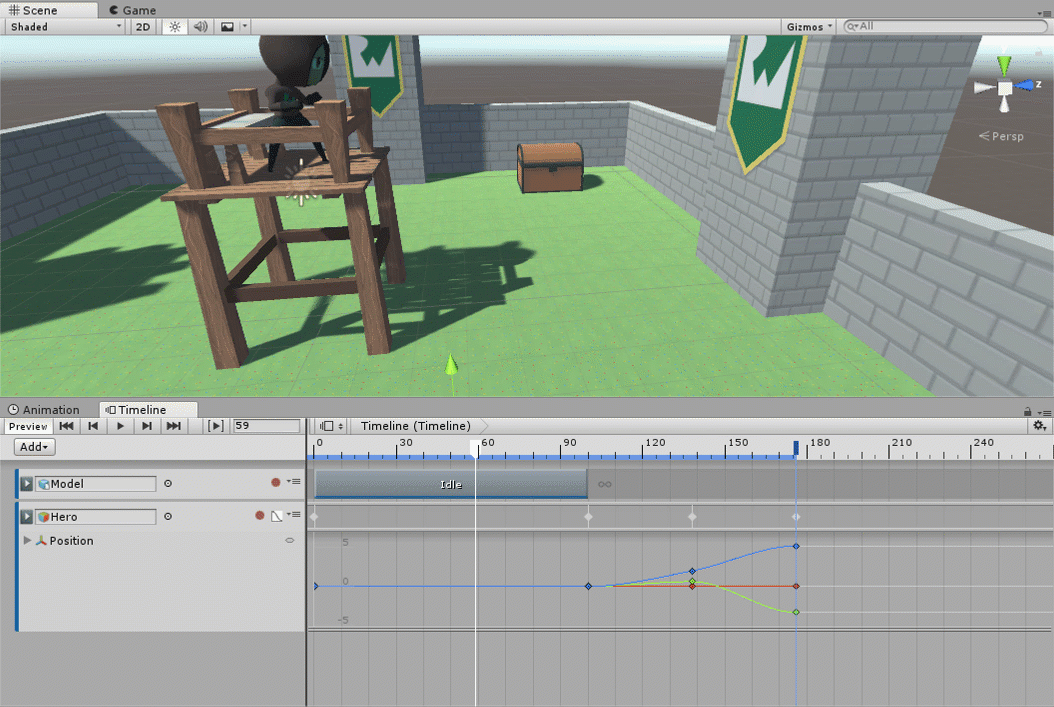
Task: Click the green Y axis gizmo cone
Action: pyautogui.click(x=1004, y=66)
